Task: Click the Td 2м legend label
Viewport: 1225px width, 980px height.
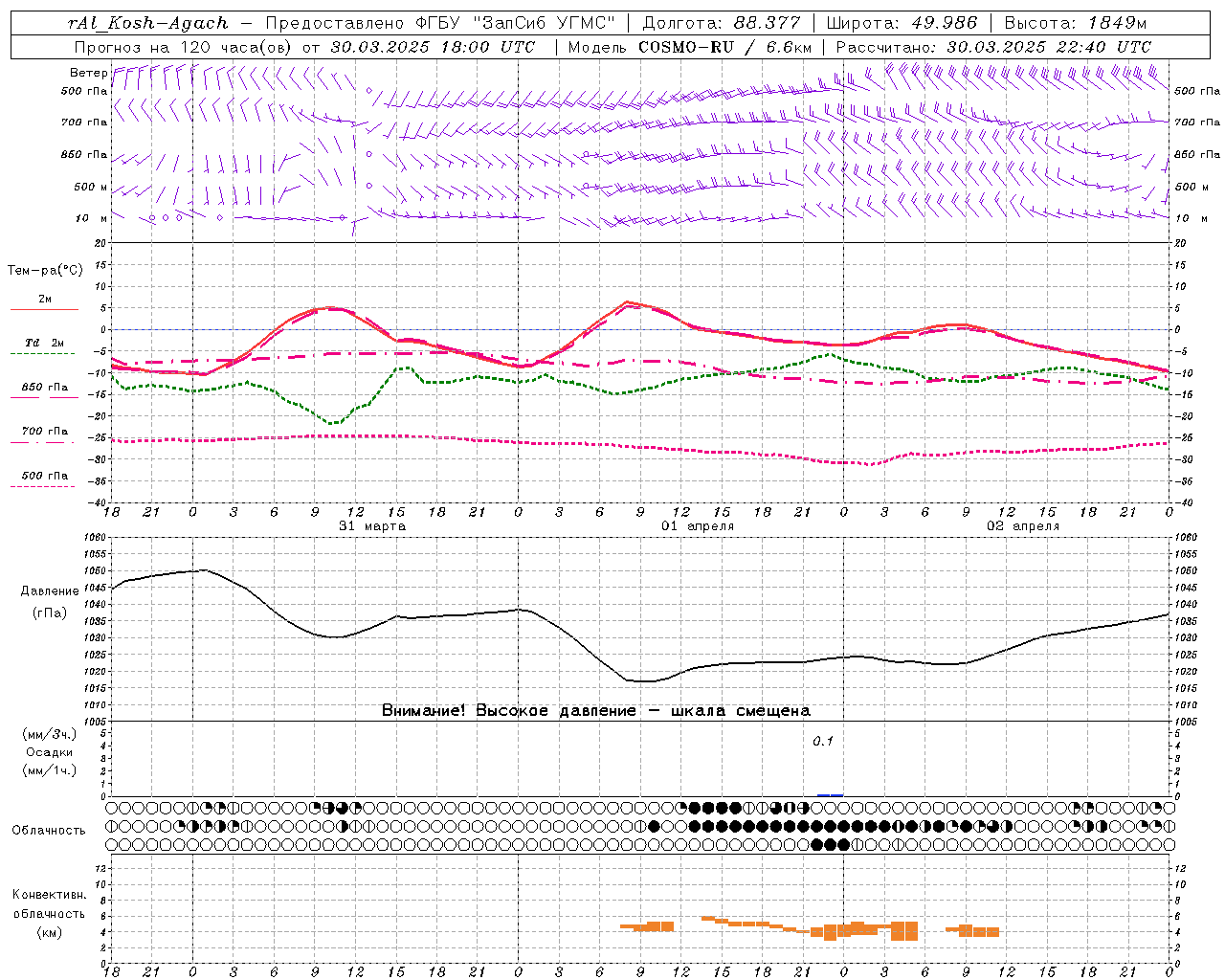Action: [x=44, y=343]
